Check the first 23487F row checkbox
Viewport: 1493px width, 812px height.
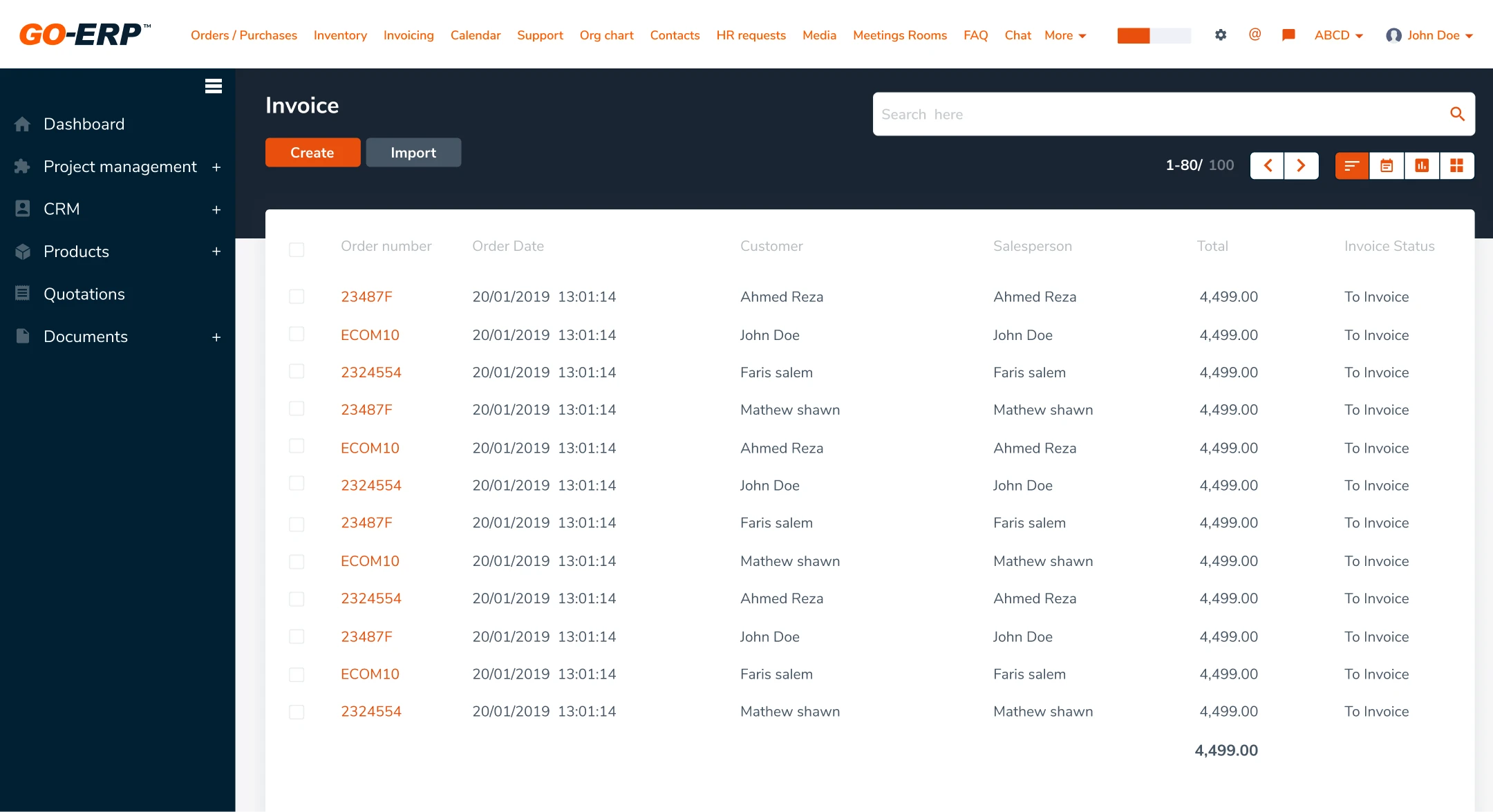click(x=297, y=296)
